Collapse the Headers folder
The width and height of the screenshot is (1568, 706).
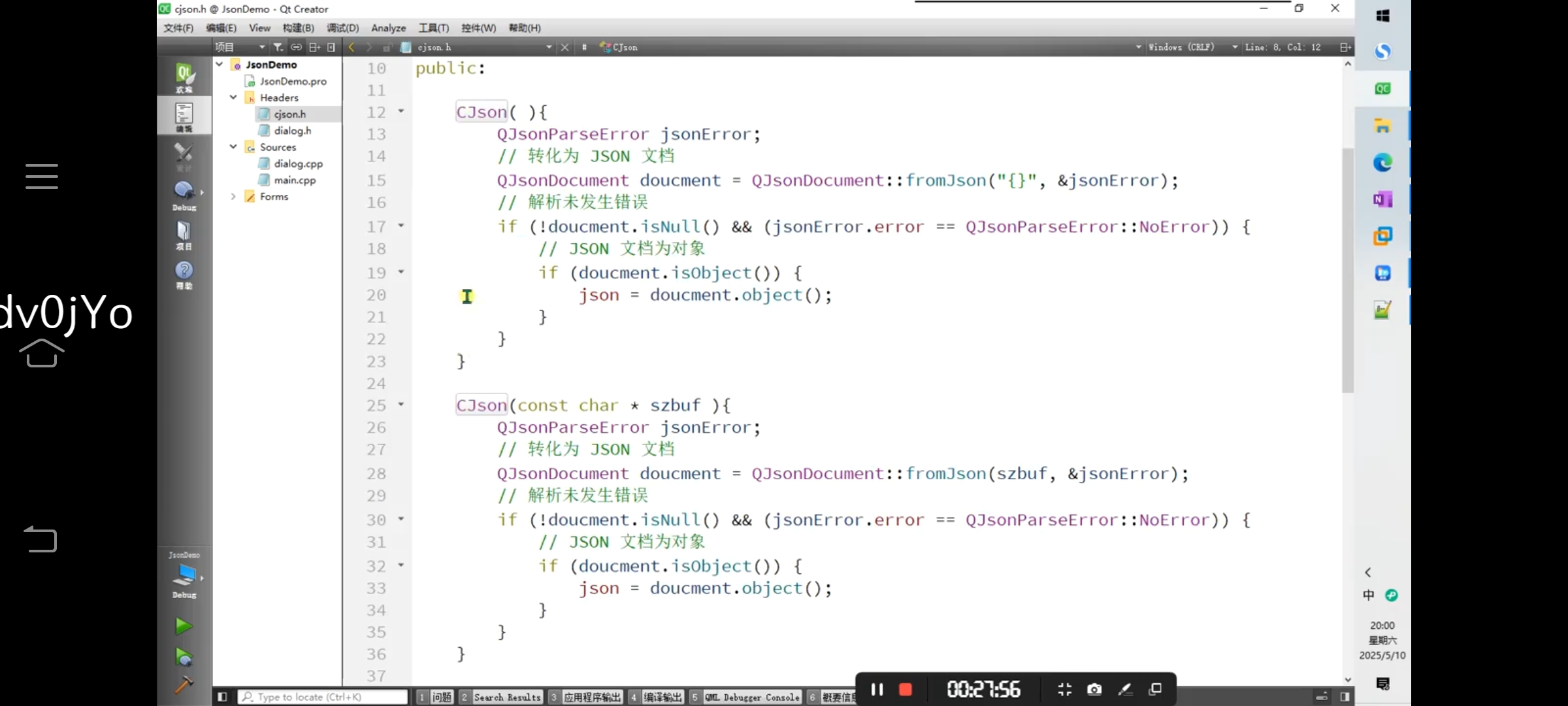coord(233,97)
